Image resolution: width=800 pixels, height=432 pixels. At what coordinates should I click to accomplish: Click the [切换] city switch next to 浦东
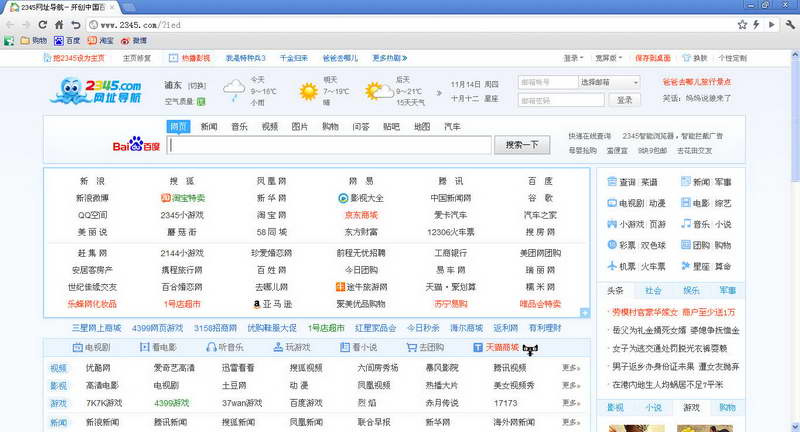pos(197,85)
